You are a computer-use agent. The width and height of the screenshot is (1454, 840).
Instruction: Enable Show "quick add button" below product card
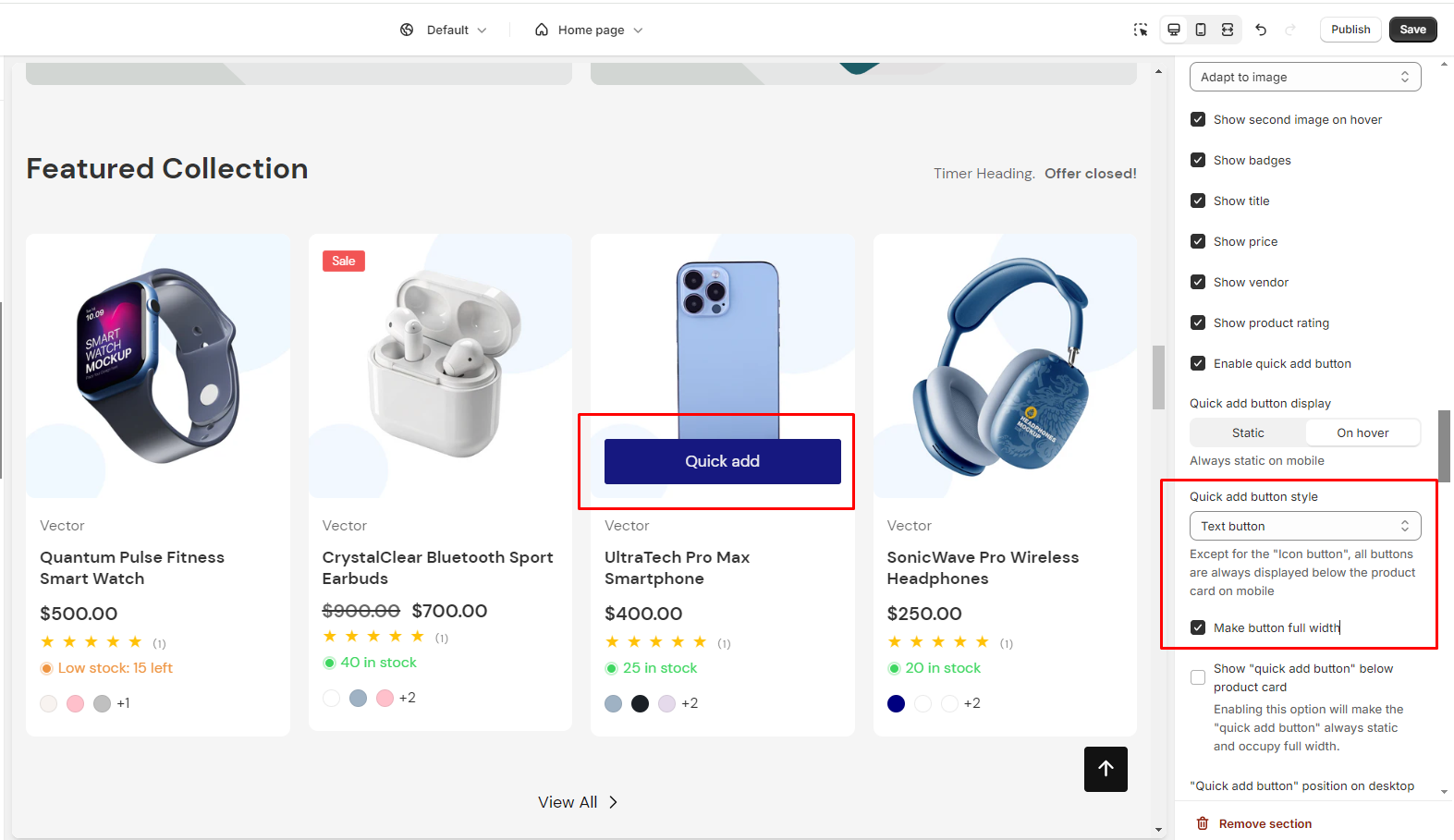(1198, 677)
